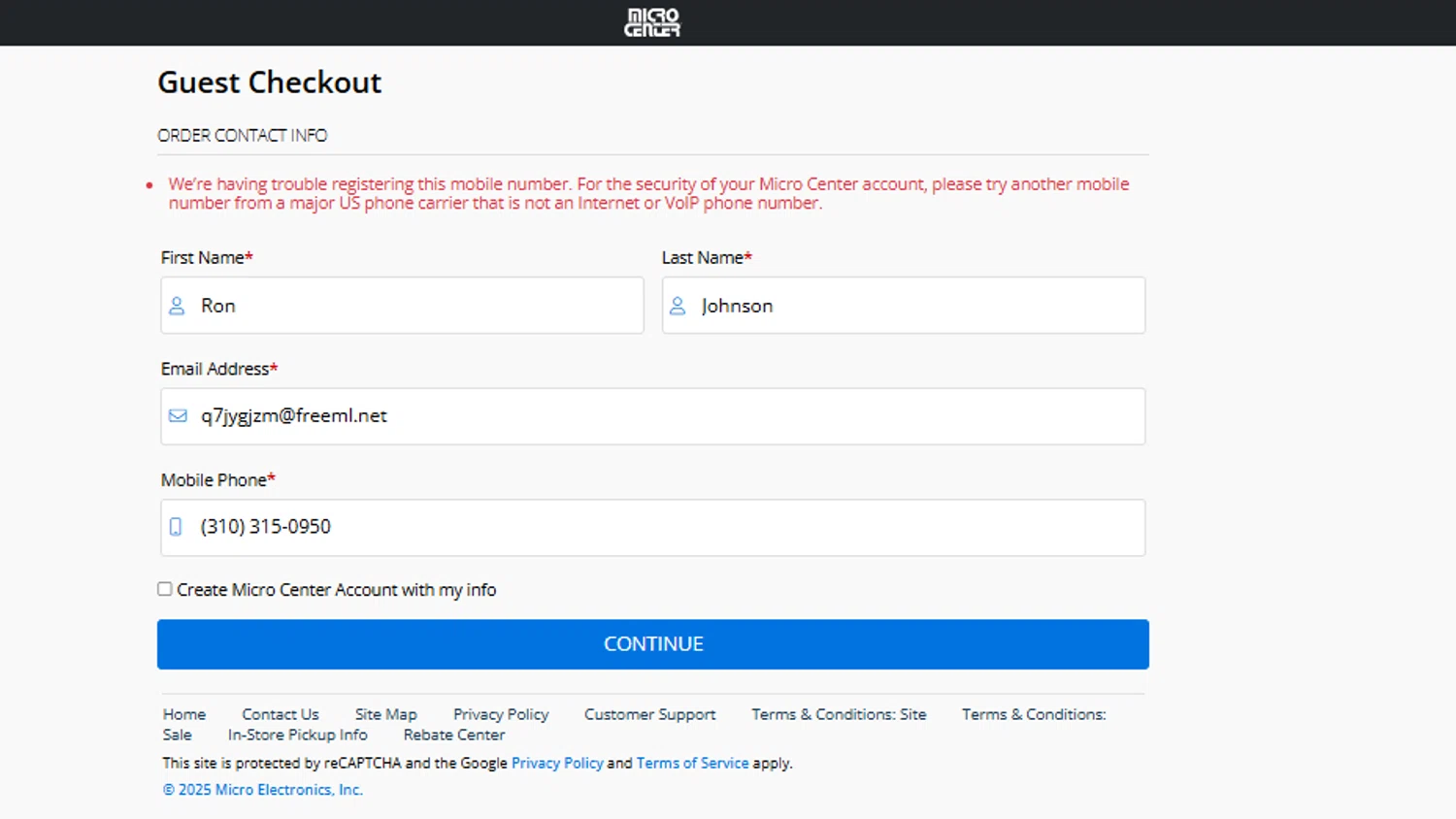Open footer Privacy Policy link beside Site Map
The width and height of the screenshot is (1456, 819).
(501, 714)
